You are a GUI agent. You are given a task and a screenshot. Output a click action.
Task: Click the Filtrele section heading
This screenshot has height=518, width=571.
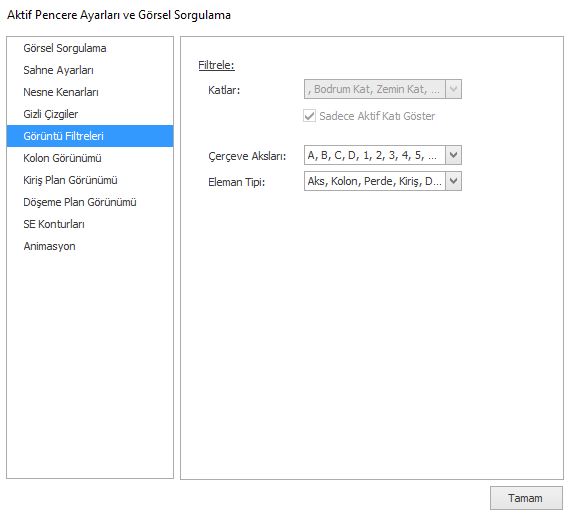(x=216, y=65)
